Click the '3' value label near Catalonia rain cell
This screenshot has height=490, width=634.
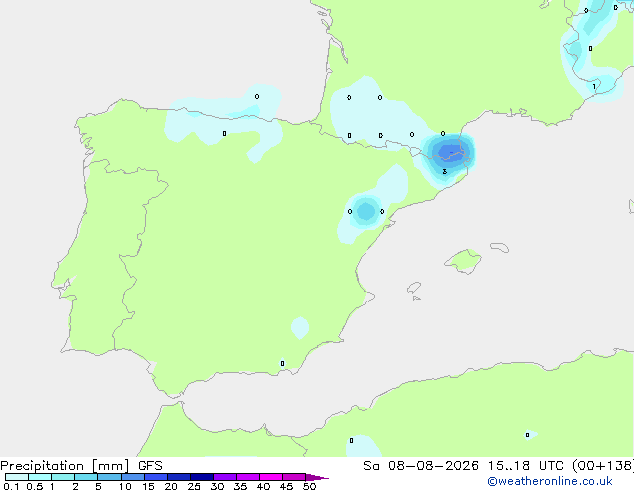tap(444, 172)
